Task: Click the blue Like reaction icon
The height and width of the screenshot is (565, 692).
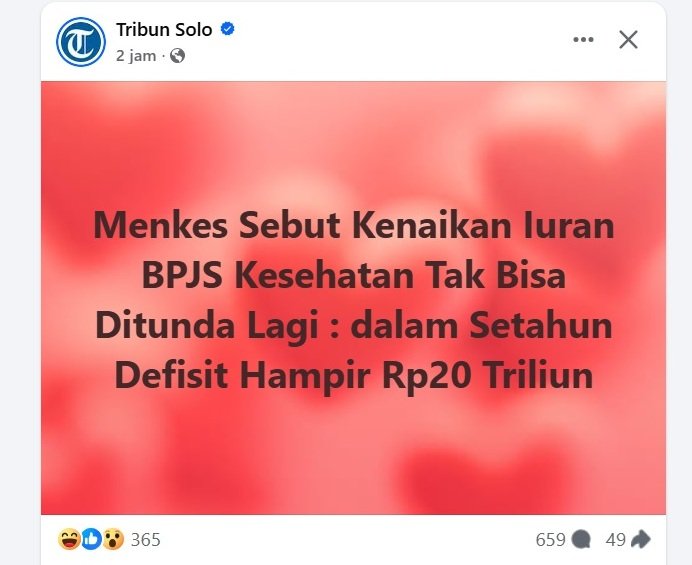Action: [x=91, y=539]
